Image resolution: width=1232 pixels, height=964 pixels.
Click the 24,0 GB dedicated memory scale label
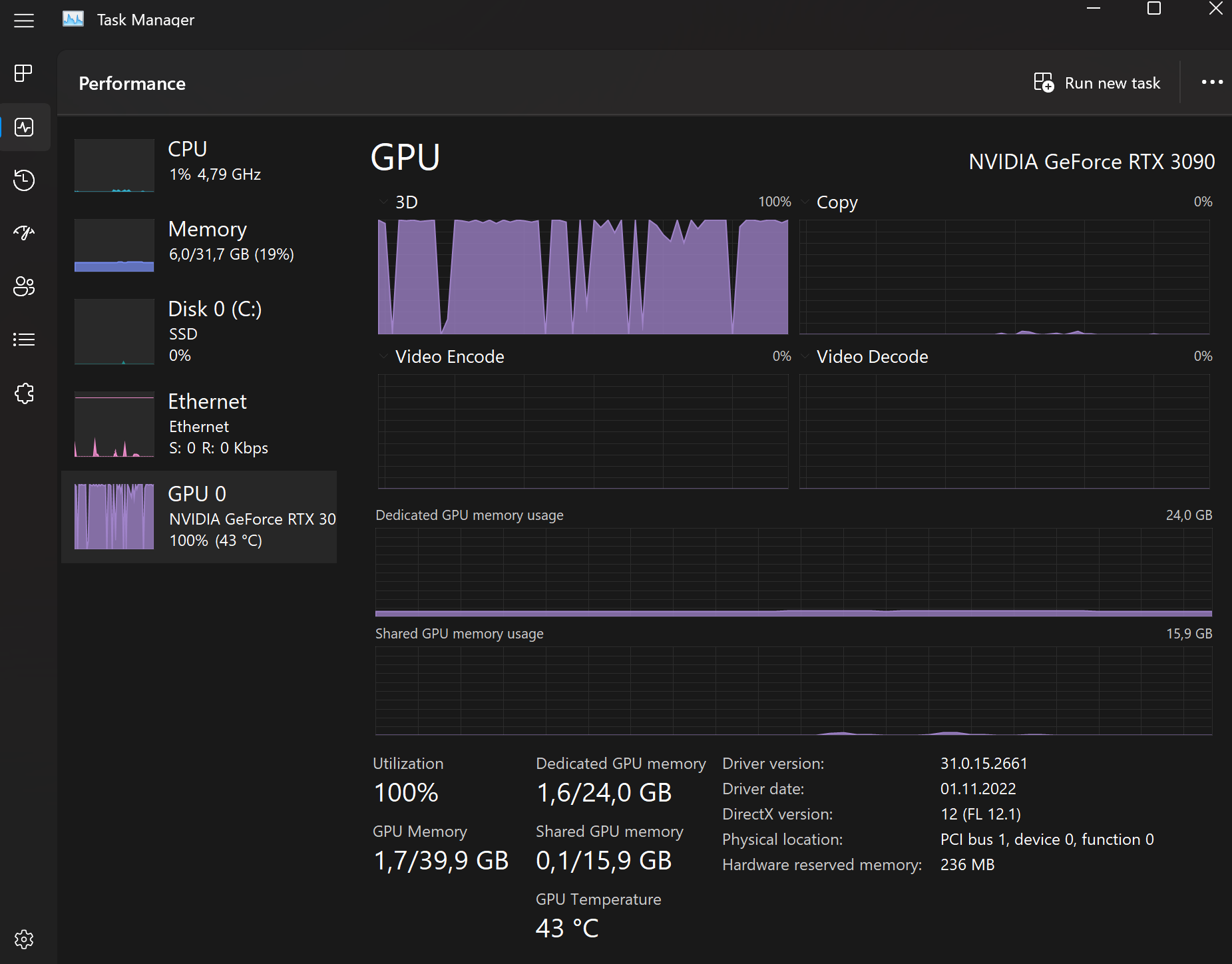tap(1189, 515)
